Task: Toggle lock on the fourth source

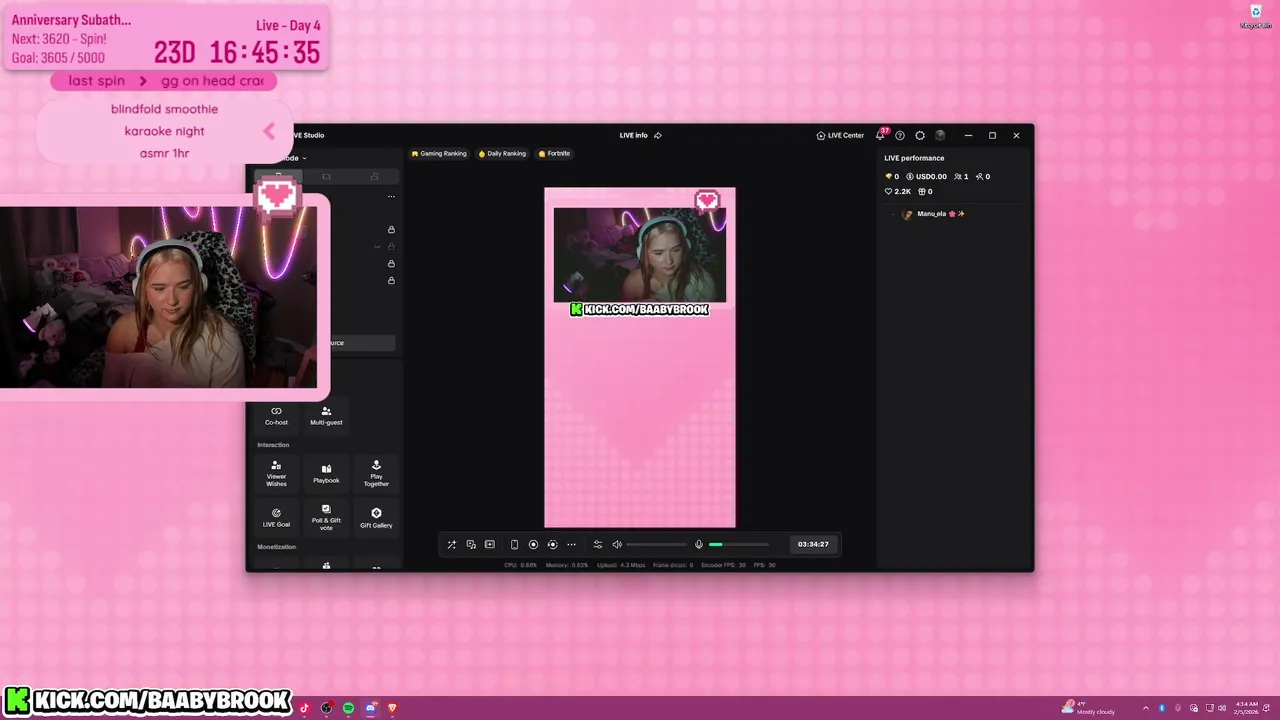Action: (391, 281)
